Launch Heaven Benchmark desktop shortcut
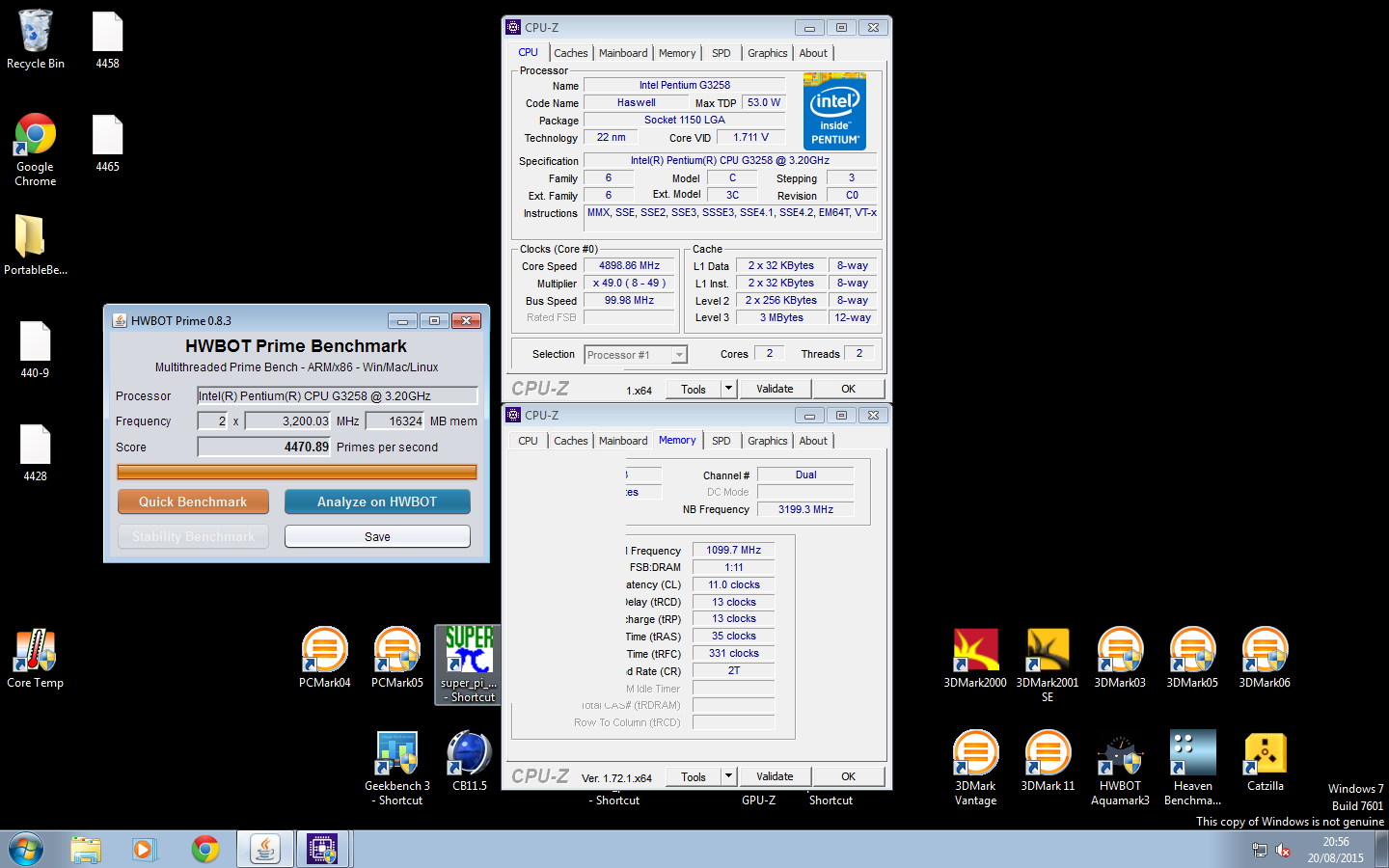 tap(1192, 768)
